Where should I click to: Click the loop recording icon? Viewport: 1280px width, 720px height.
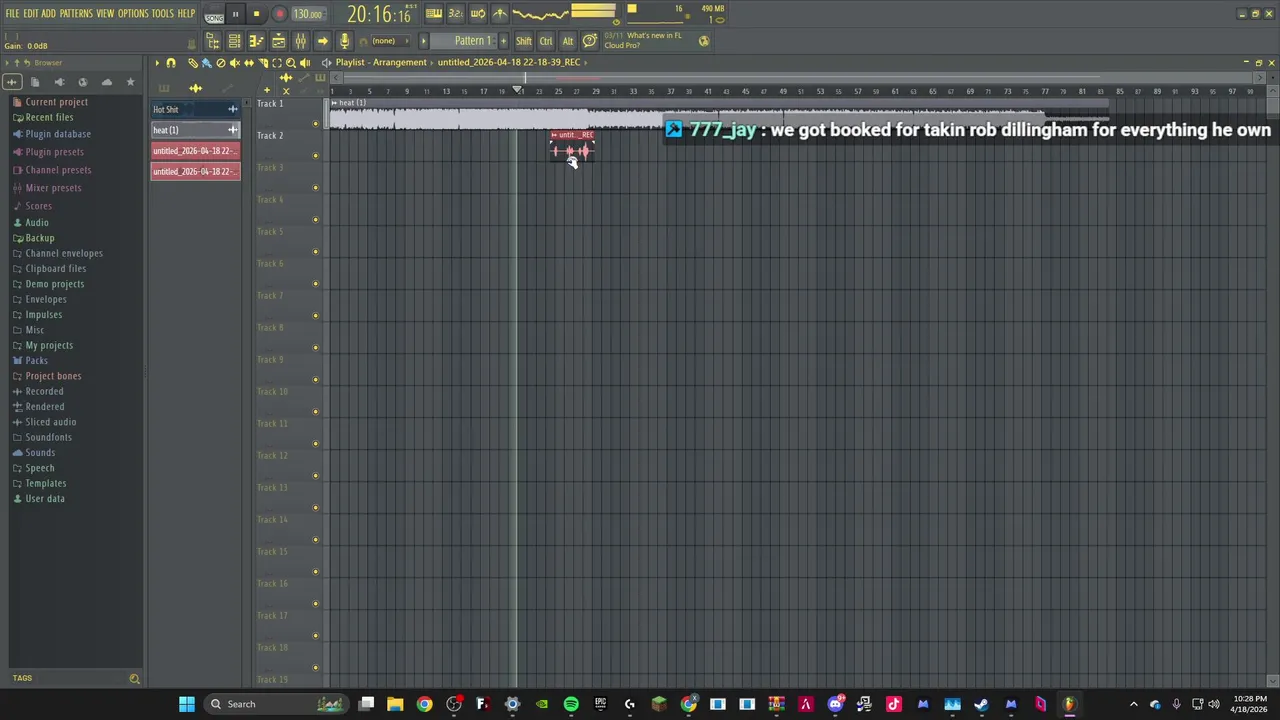tap(478, 14)
